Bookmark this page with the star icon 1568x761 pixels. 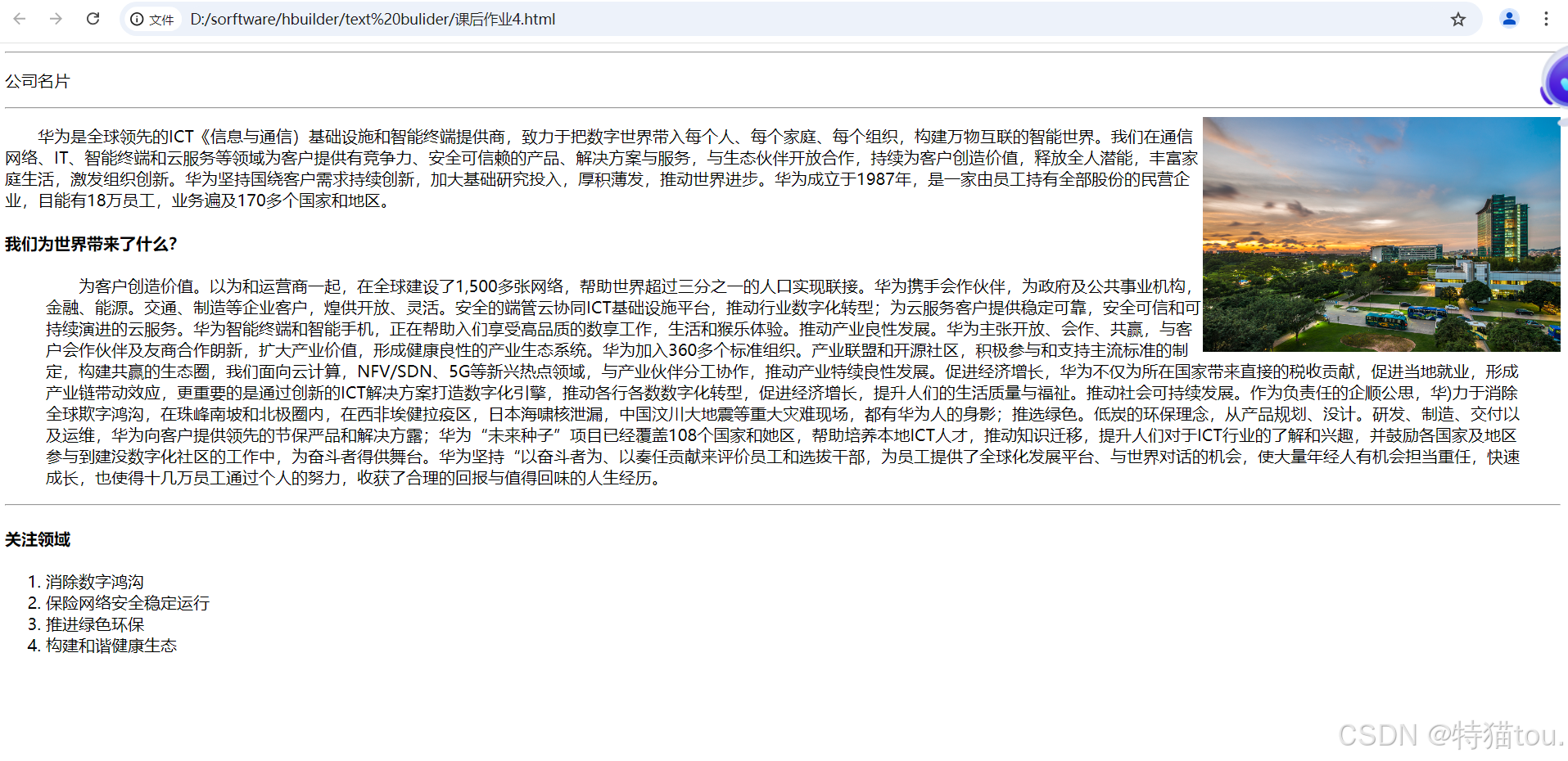point(1457,19)
